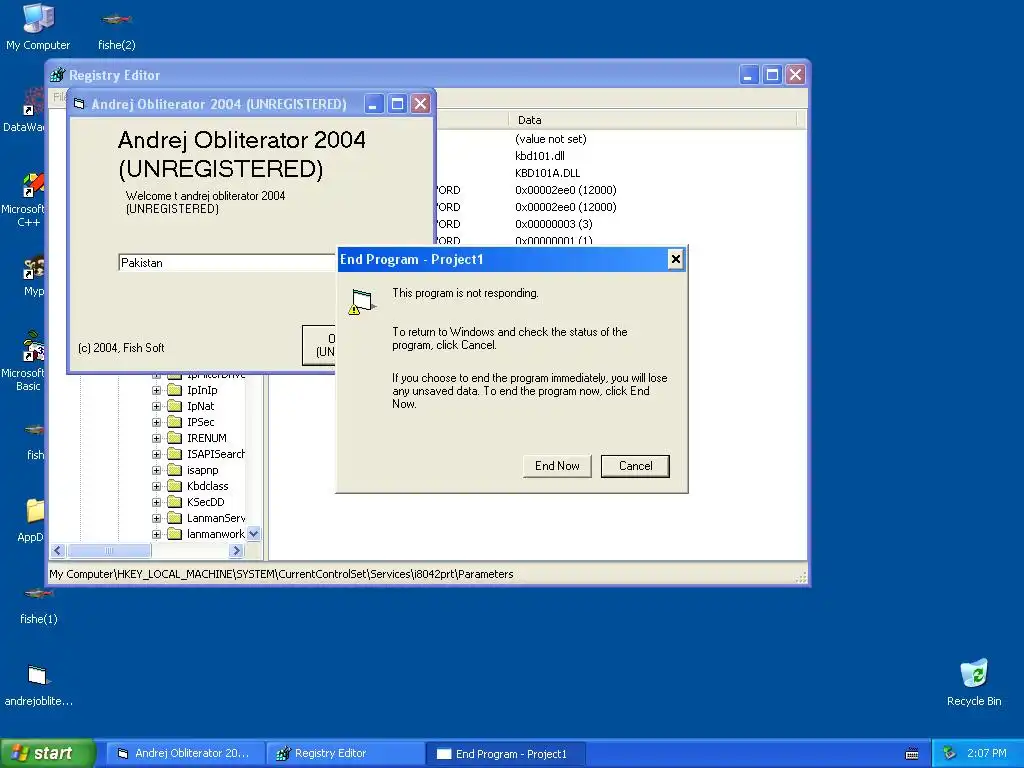Click the registry path in status bar
Viewport: 1024px width, 768px height.
click(x=281, y=574)
